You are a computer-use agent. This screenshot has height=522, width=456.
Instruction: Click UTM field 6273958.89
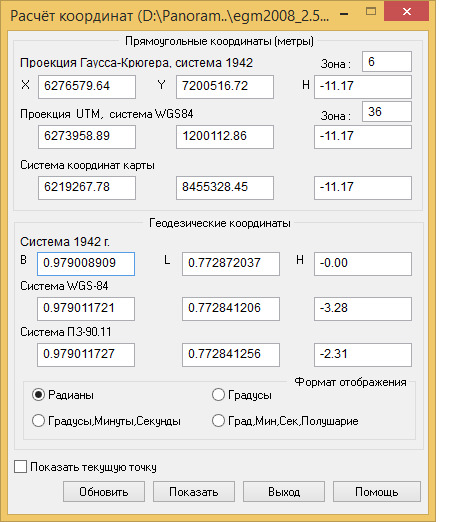pyautogui.click(x=87, y=137)
